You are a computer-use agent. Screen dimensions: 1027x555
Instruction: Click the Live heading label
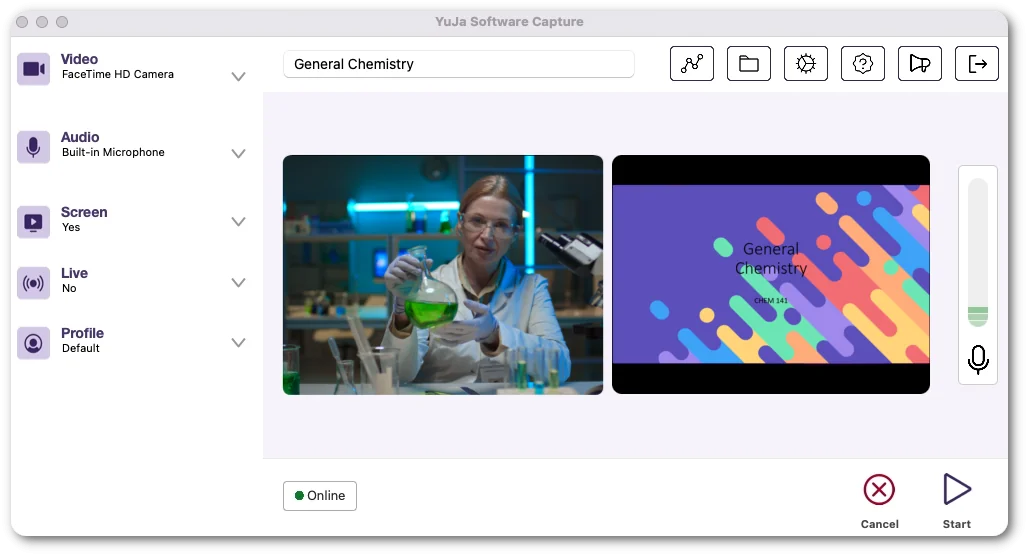[74, 273]
